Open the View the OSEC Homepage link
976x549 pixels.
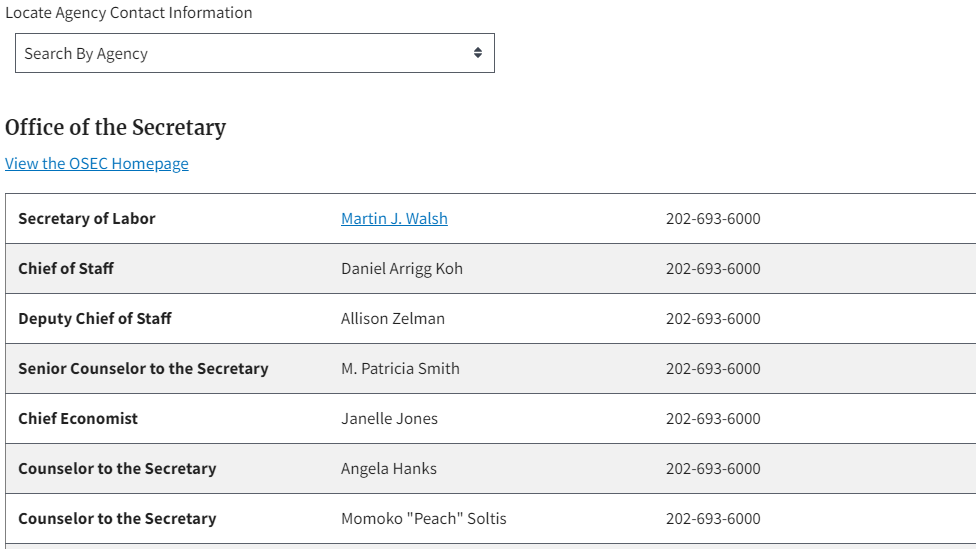(x=97, y=163)
